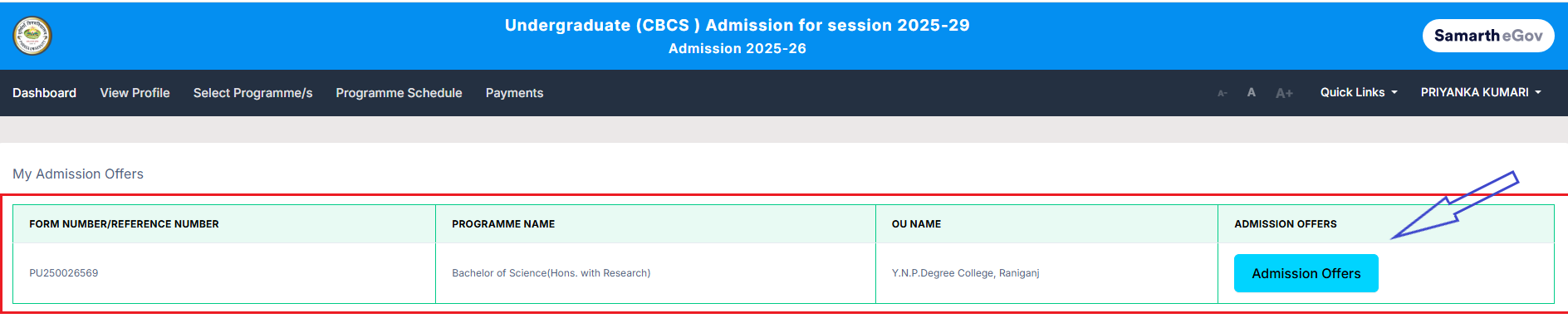This screenshot has height=323, width=1568.
Task: Reset font size with A icon
Action: pos(1252,92)
